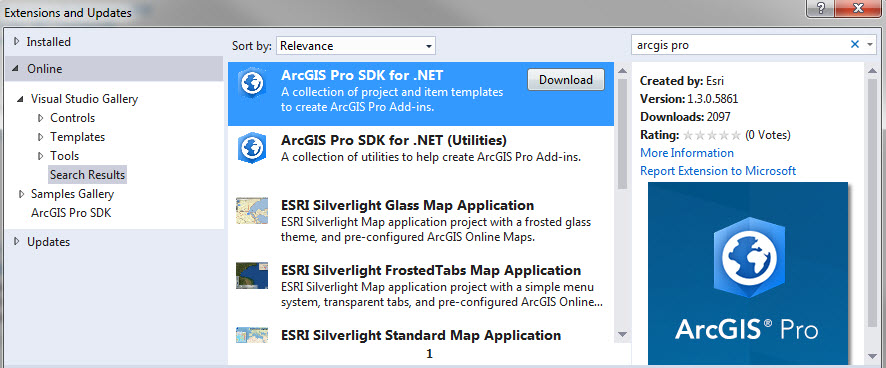Download the ArcGIS Pro SDK for .NET

[566, 80]
